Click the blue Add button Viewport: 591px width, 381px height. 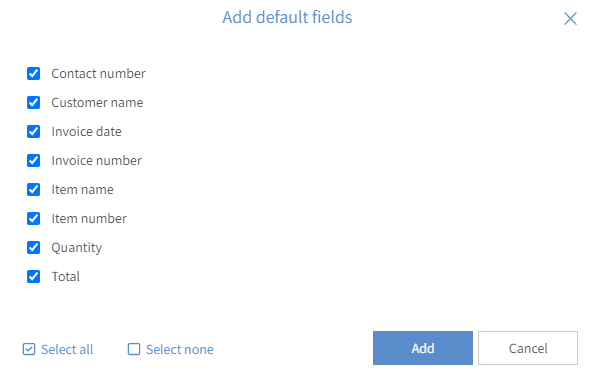click(x=423, y=348)
